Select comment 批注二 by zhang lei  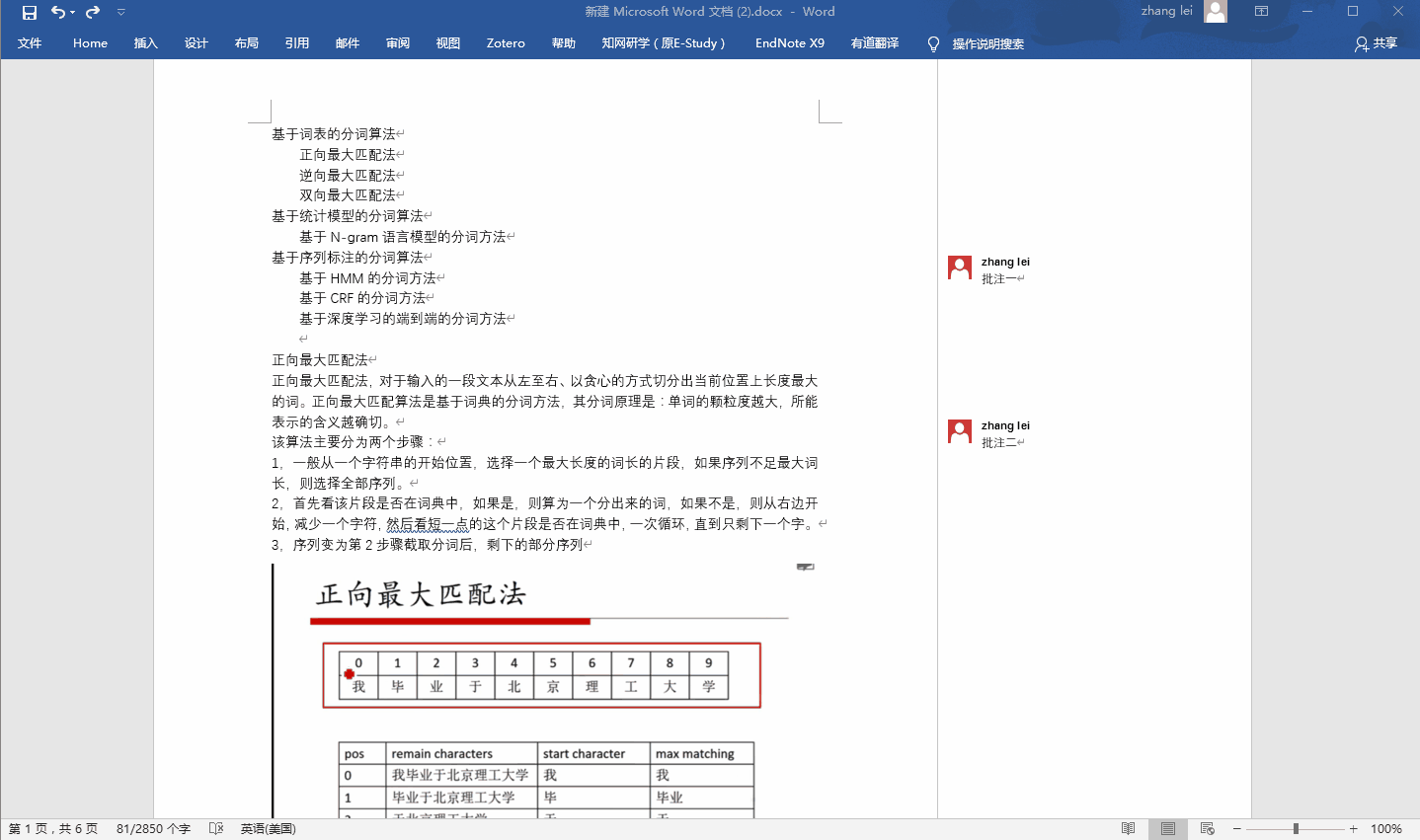pyautogui.click(x=1003, y=442)
